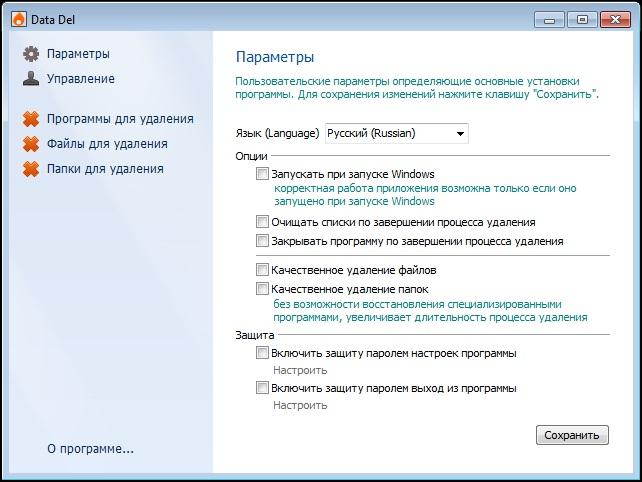Open the О программе... link
This screenshot has height=482, width=642.
90,449
